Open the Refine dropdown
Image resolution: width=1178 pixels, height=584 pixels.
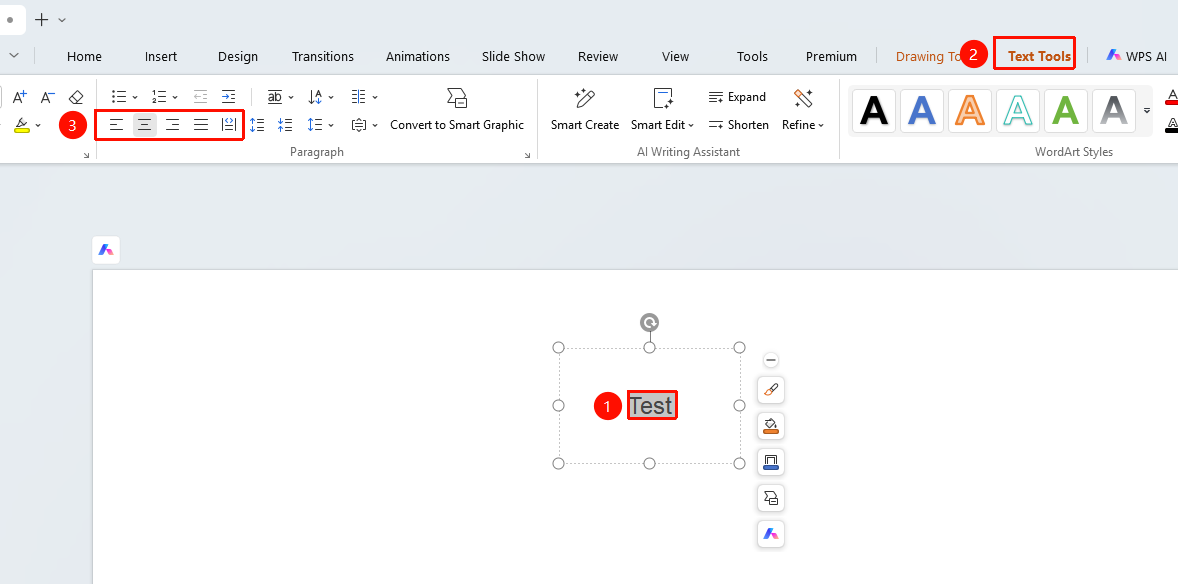(x=803, y=110)
